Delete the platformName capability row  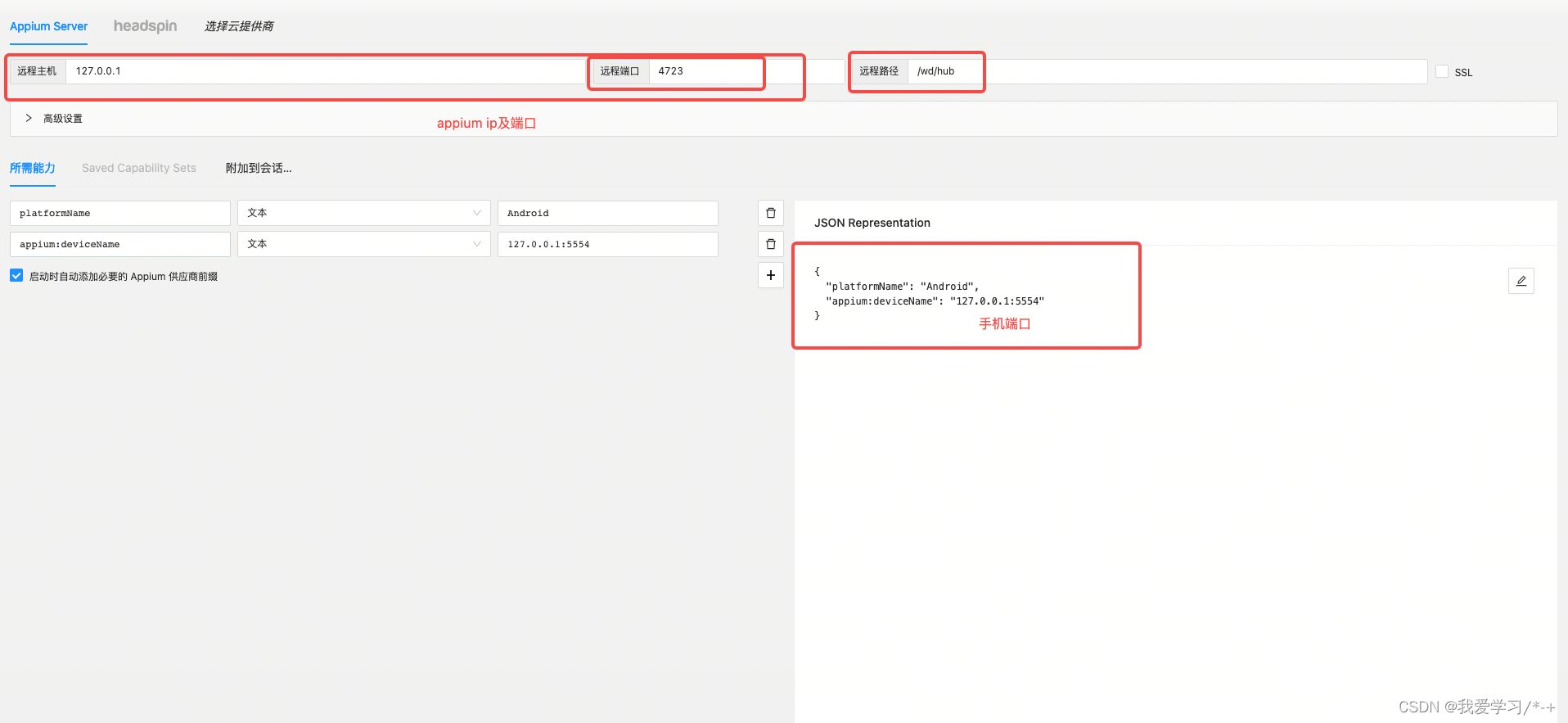[x=770, y=213]
